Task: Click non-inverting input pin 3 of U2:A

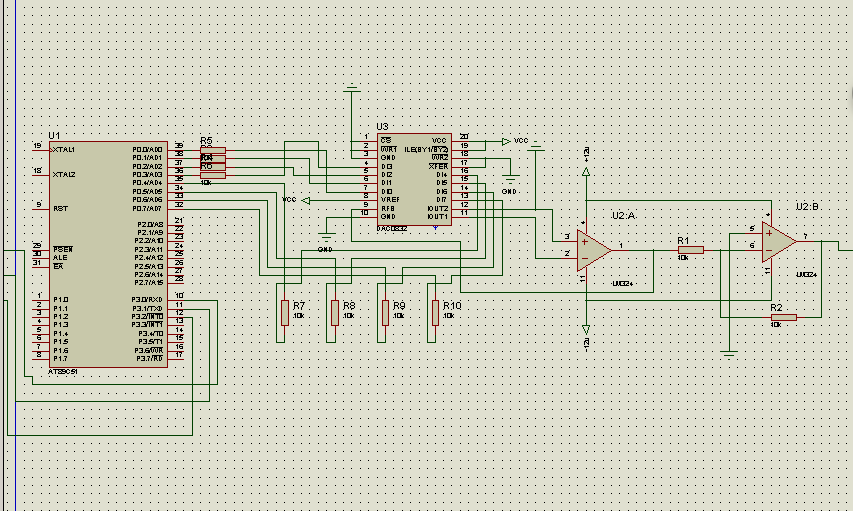Action: click(x=569, y=241)
